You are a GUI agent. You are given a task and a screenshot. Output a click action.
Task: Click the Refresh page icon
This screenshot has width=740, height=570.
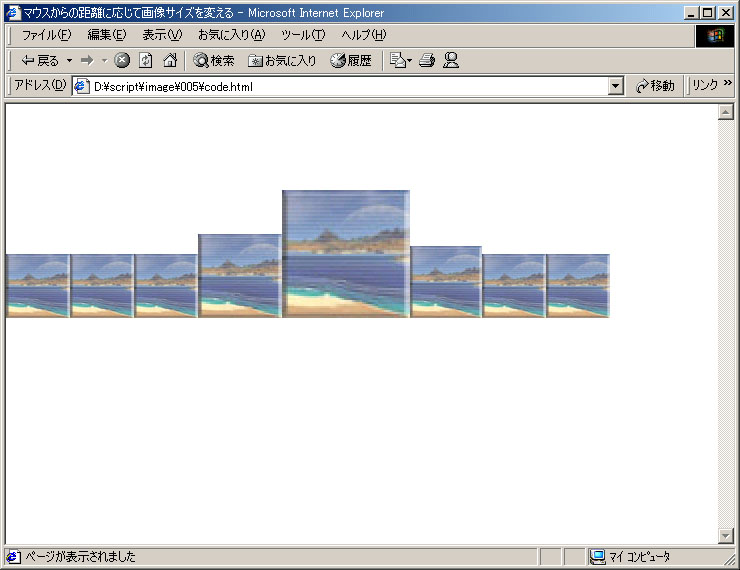tap(145, 60)
